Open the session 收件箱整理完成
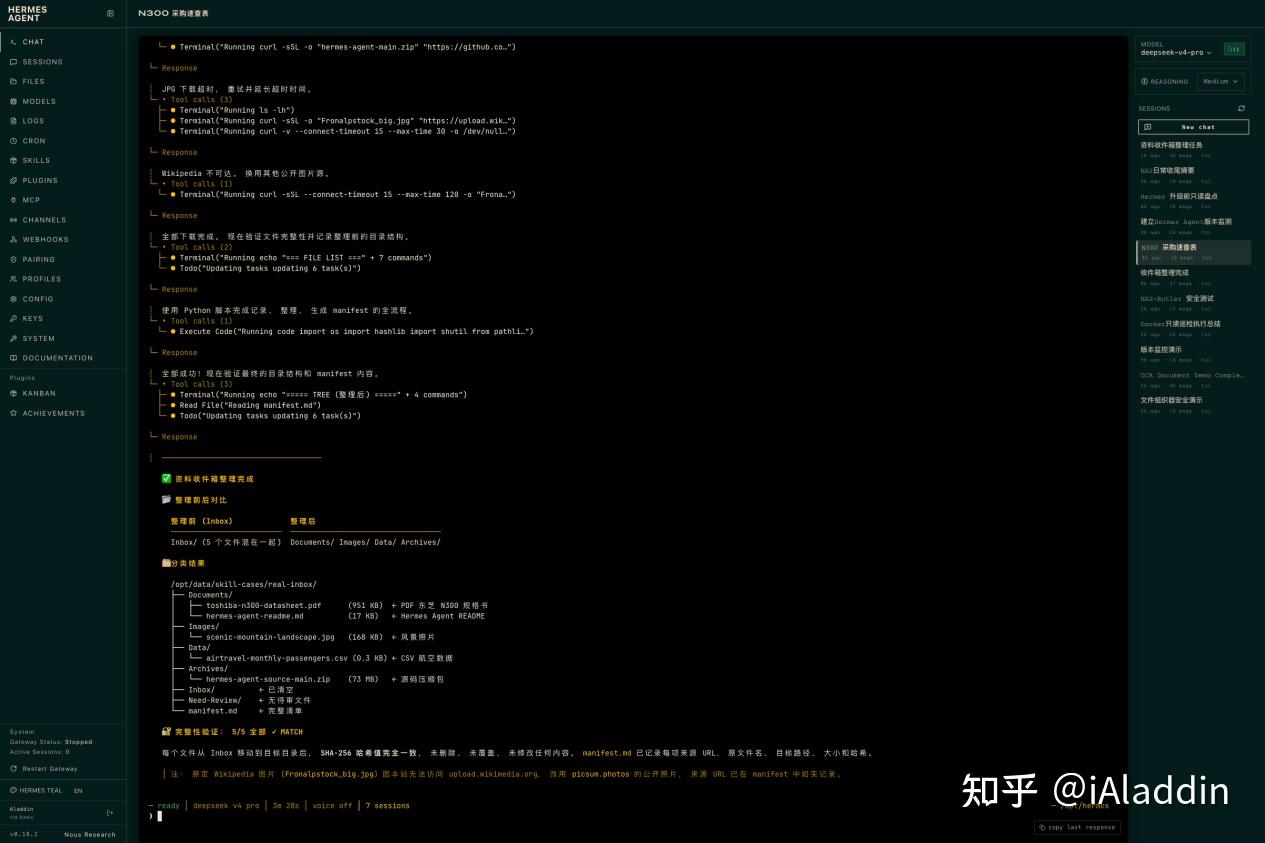 coord(1193,277)
